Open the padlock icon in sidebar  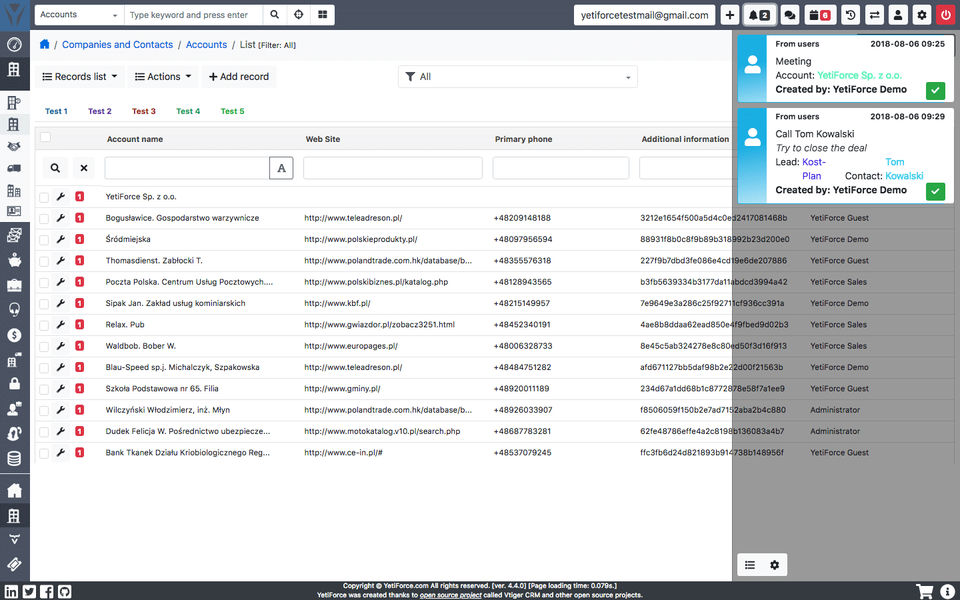[x=14, y=383]
